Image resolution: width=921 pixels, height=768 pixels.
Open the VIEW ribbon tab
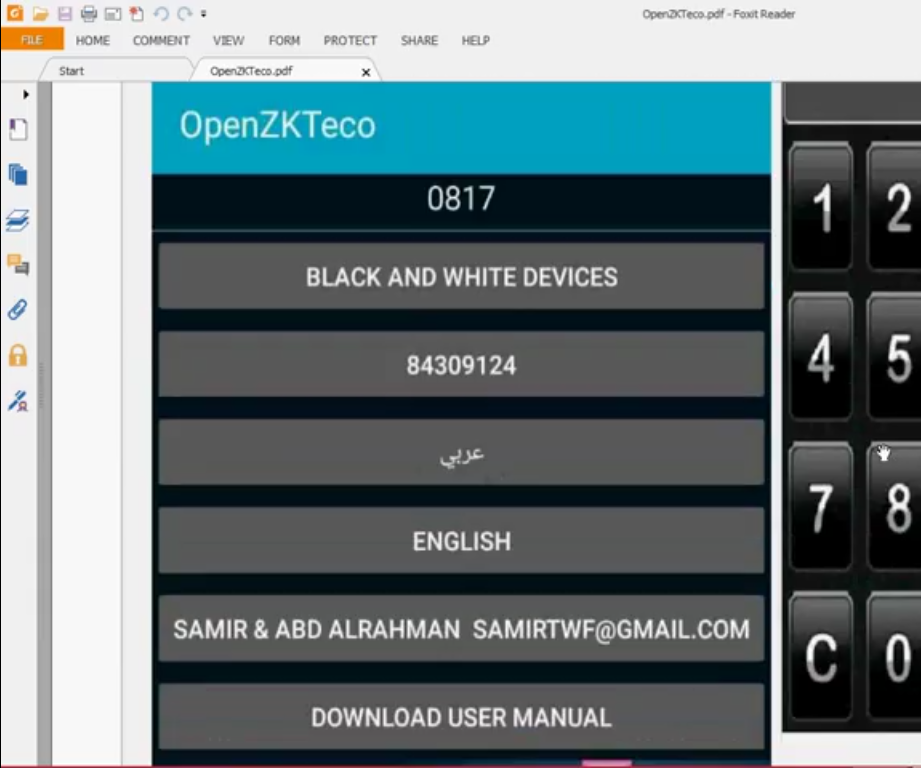(x=228, y=41)
